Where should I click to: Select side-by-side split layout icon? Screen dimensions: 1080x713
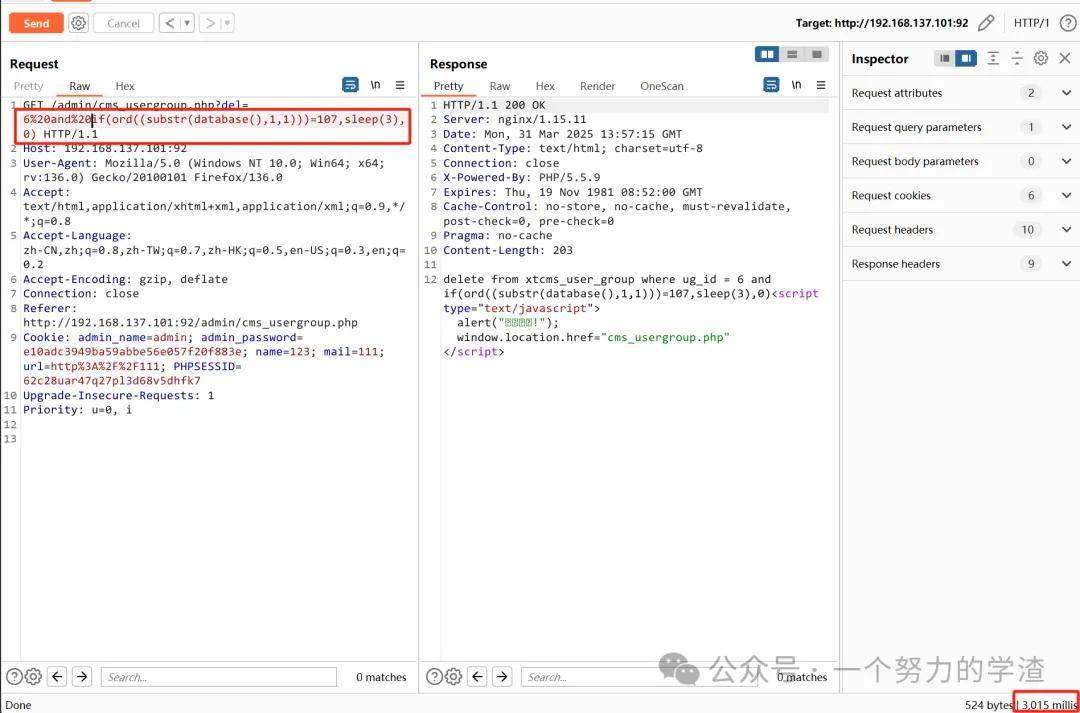tap(767, 54)
